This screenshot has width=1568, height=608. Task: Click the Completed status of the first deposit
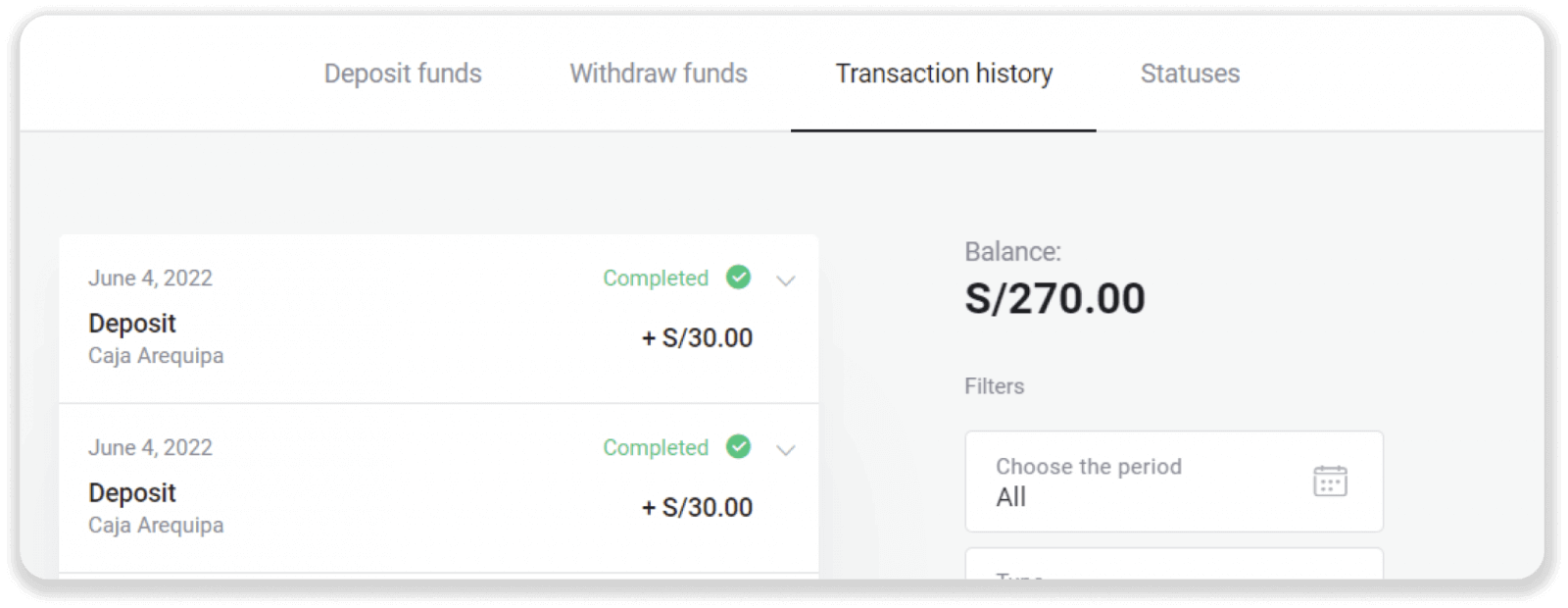pos(655,279)
